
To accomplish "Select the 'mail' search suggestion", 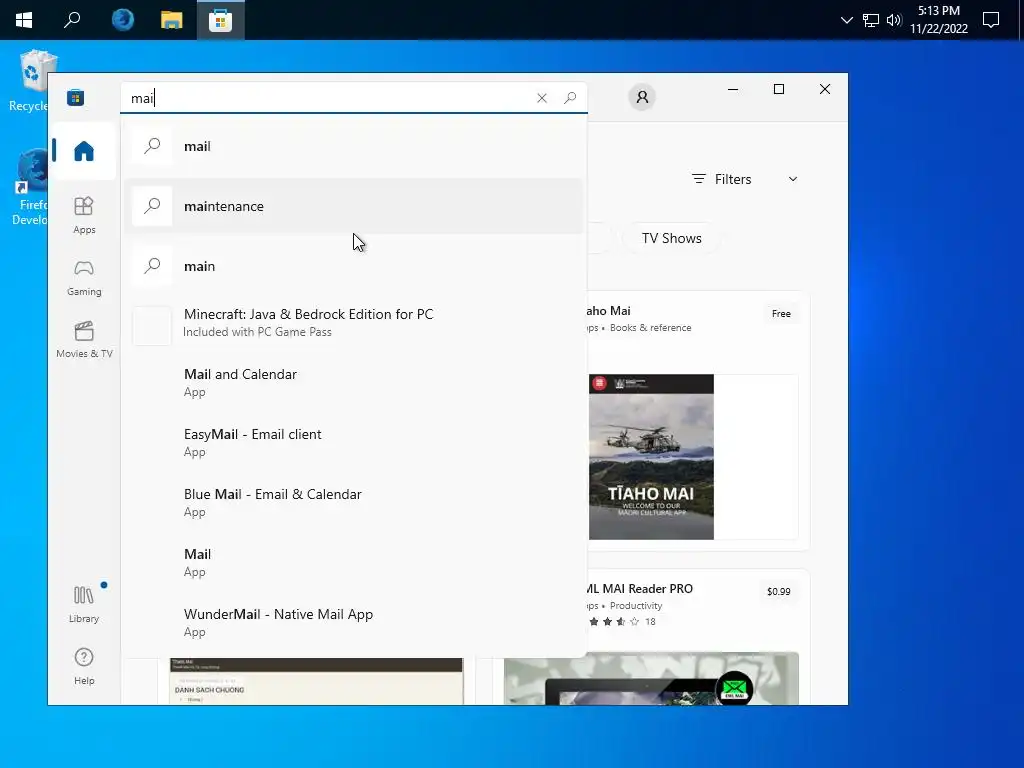I will (353, 146).
